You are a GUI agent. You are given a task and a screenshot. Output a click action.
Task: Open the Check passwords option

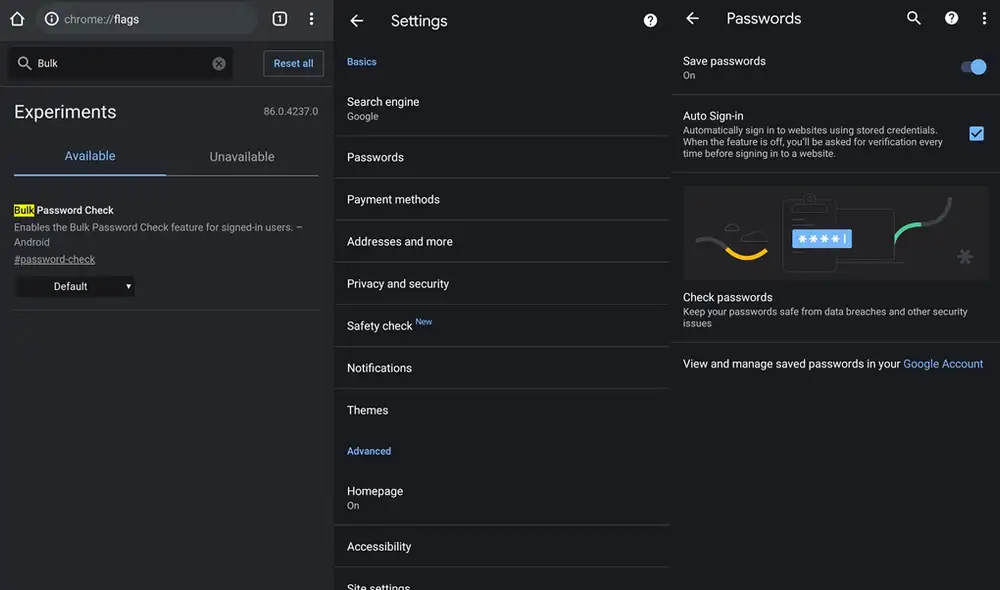point(728,297)
